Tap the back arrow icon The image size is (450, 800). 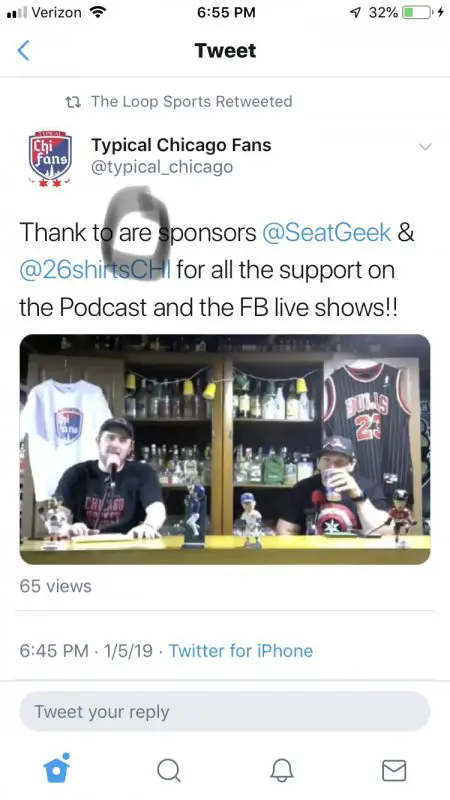23,51
